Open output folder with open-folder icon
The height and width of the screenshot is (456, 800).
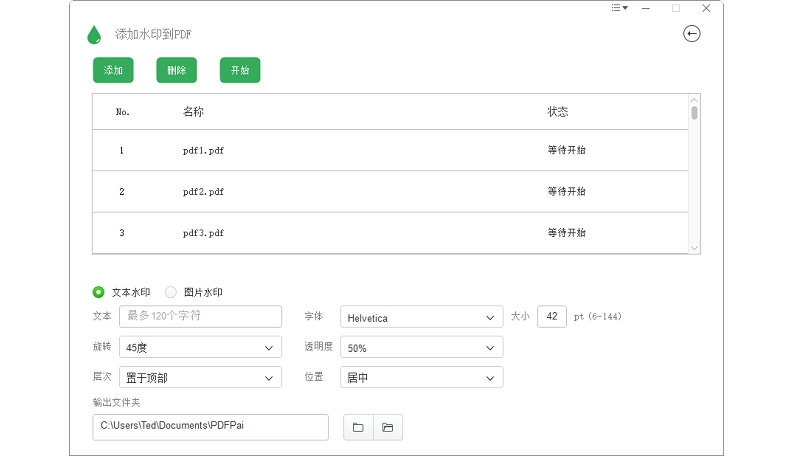(388, 427)
